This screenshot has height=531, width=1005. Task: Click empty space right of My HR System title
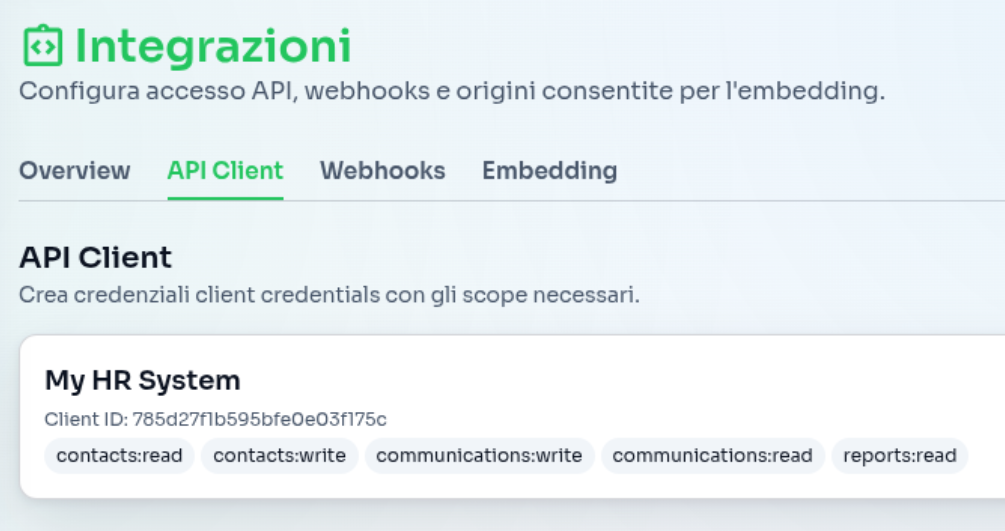pyautogui.click(x=600, y=380)
